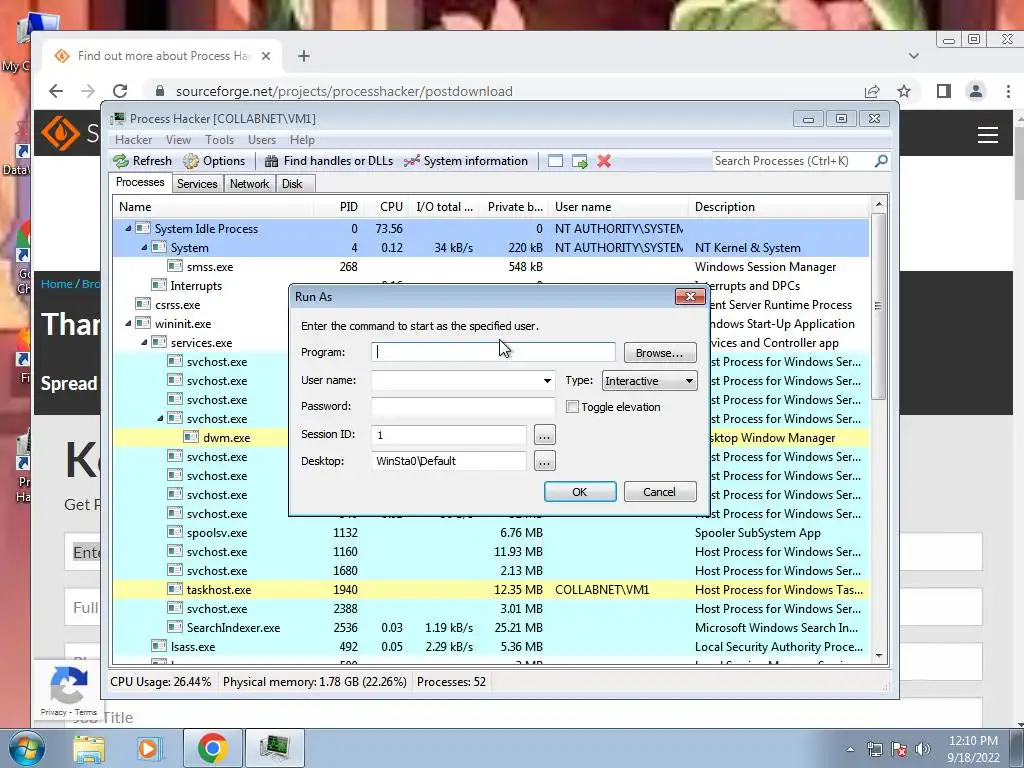The width and height of the screenshot is (1024, 768).
Task: Collapse the System process node
Action: pyautogui.click(x=144, y=248)
